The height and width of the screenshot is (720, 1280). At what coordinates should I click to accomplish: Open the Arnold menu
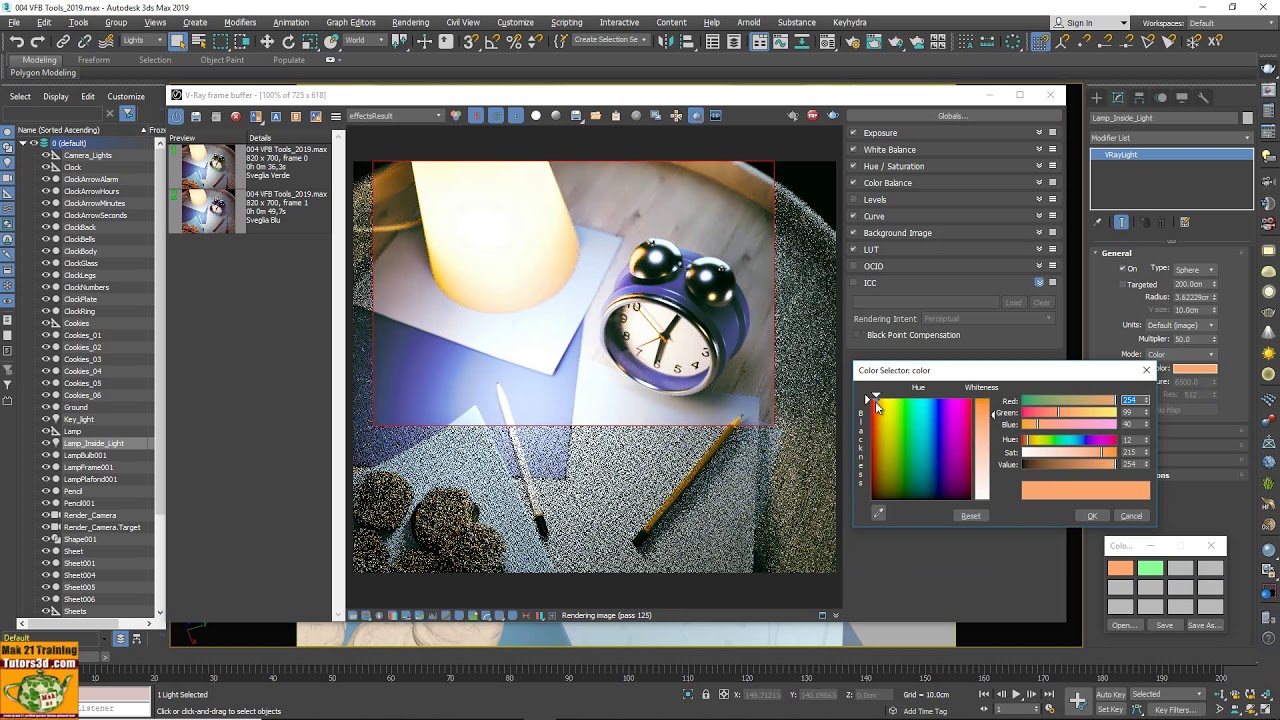(748, 22)
